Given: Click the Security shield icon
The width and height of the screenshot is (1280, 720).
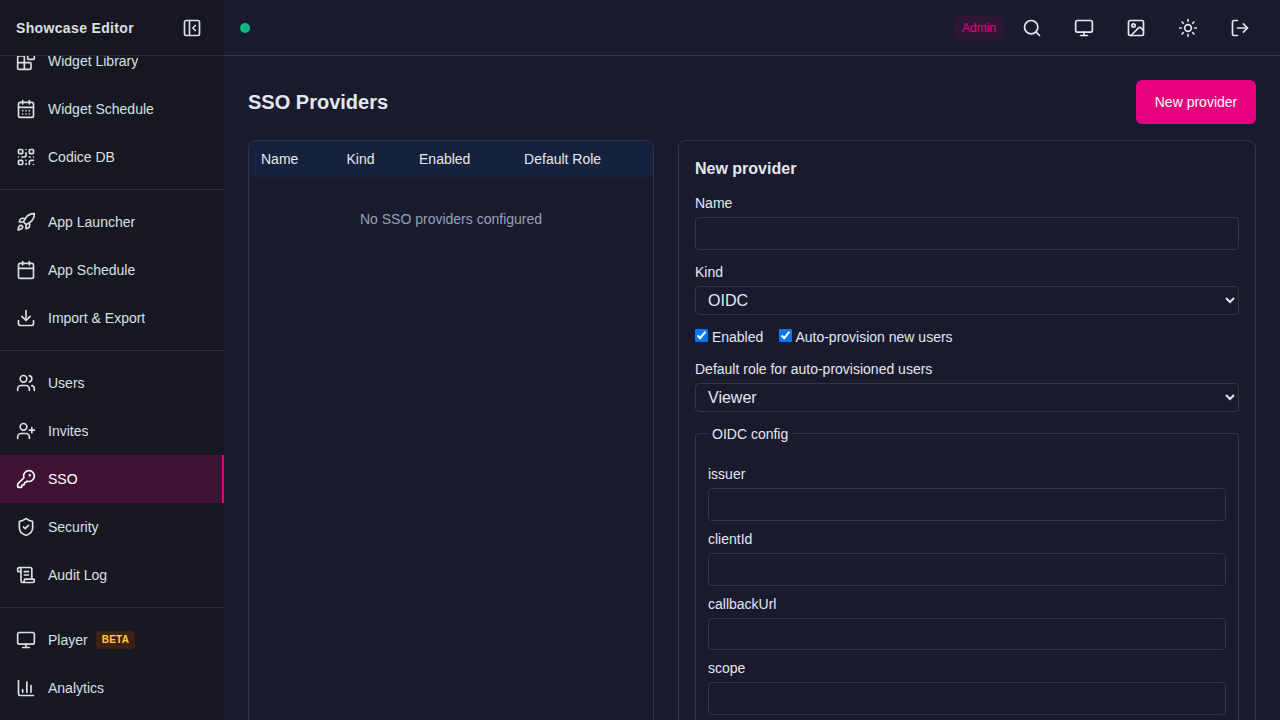Looking at the screenshot, I should [x=26, y=527].
